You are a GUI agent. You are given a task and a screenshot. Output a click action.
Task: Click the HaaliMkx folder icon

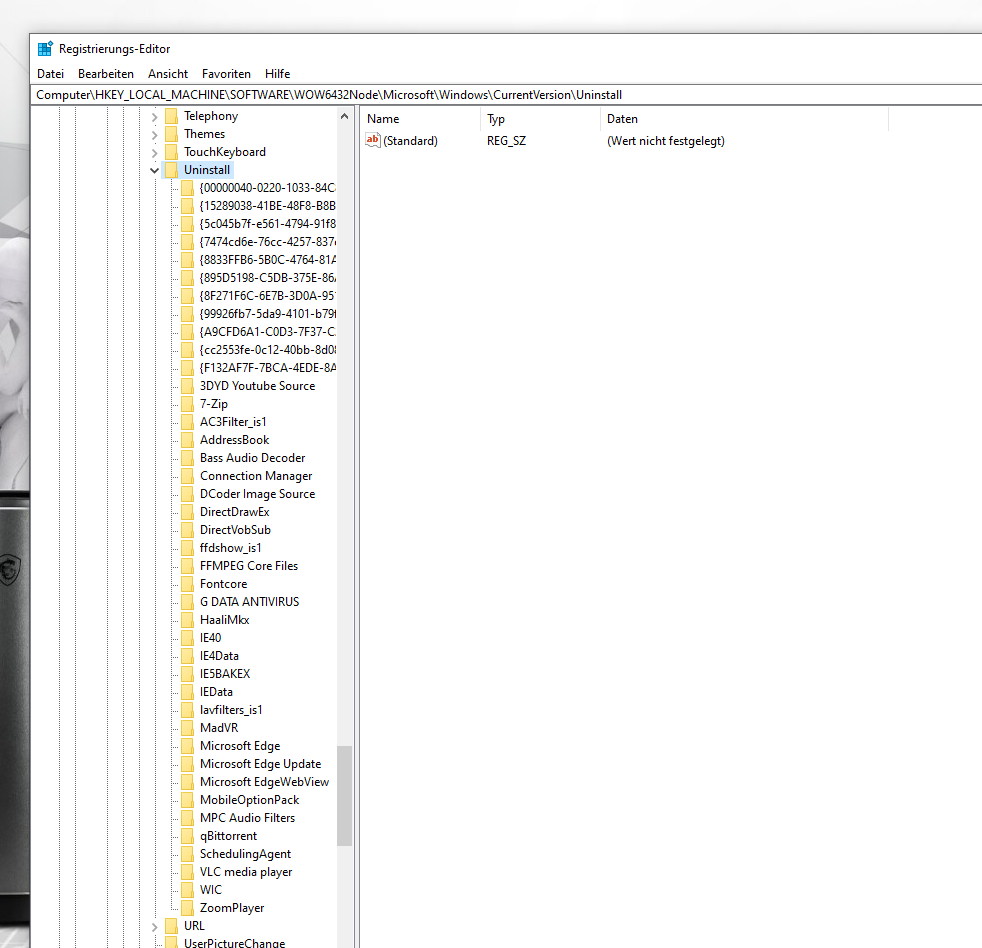(187, 621)
